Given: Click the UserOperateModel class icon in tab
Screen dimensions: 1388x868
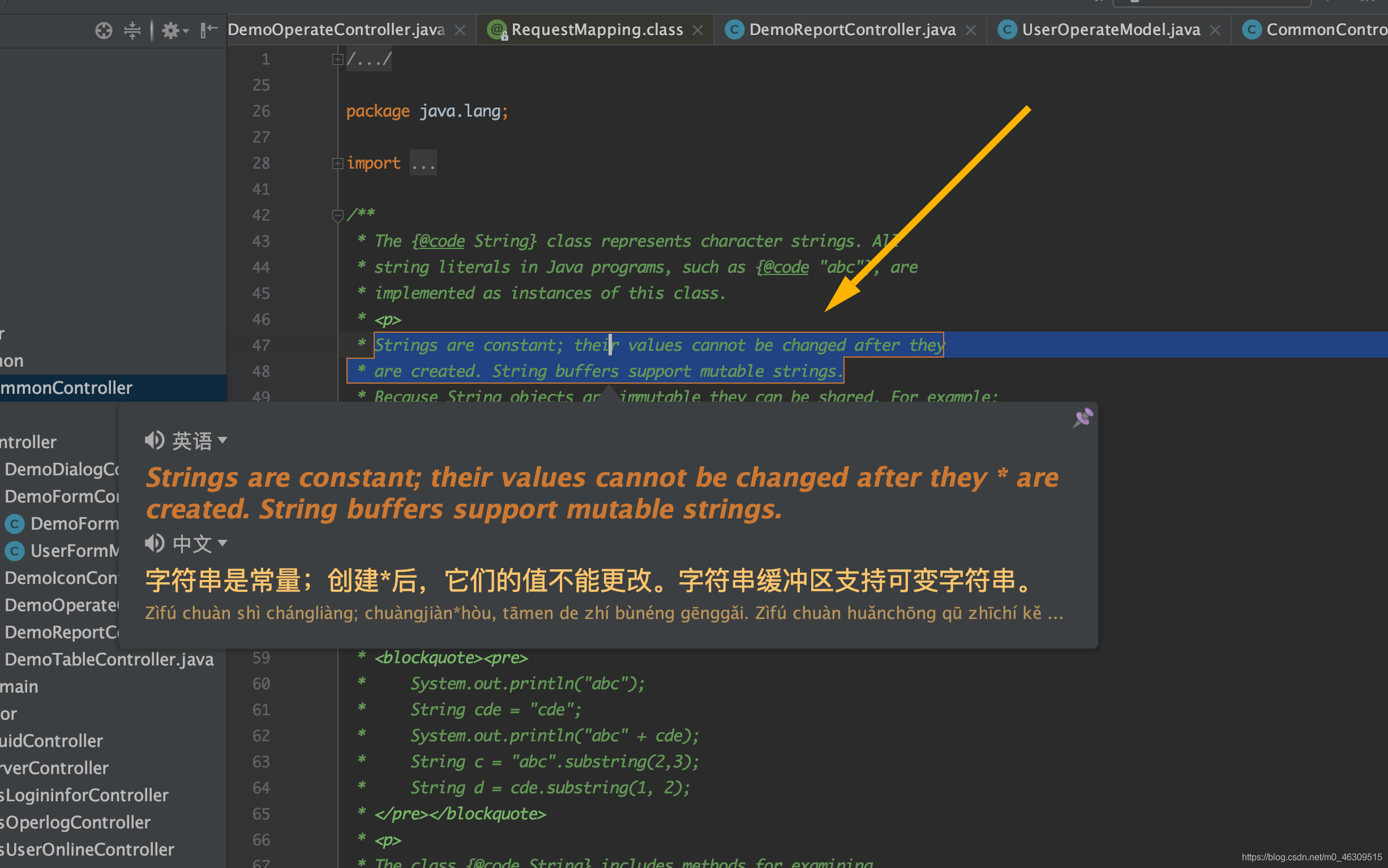Looking at the screenshot, I should tap(1007, 29).
